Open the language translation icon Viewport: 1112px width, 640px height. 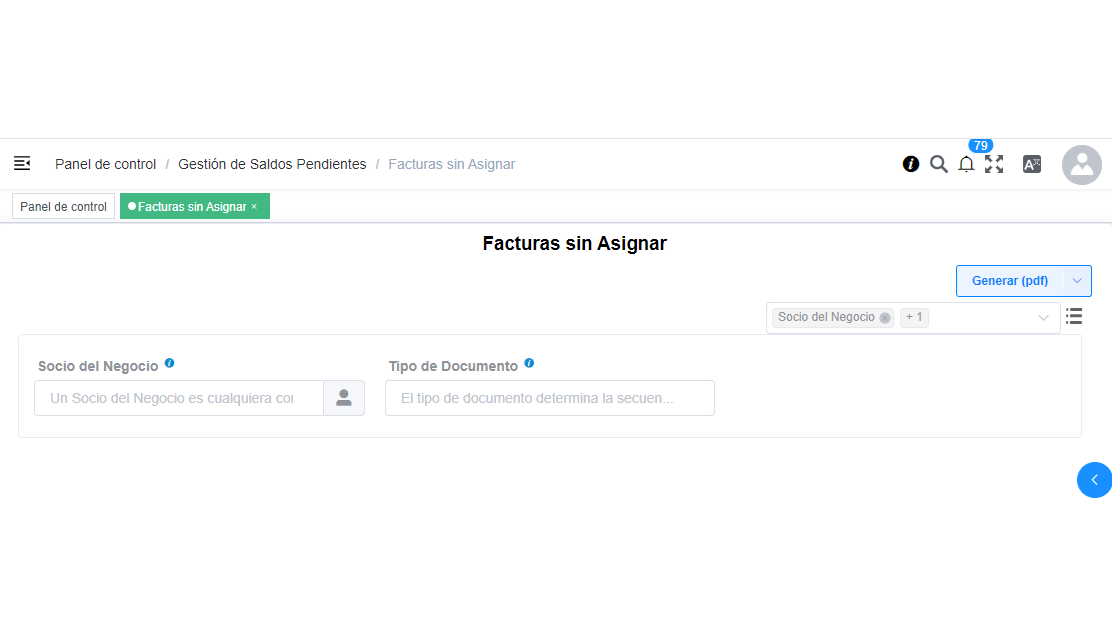[x=1031, y=163]
